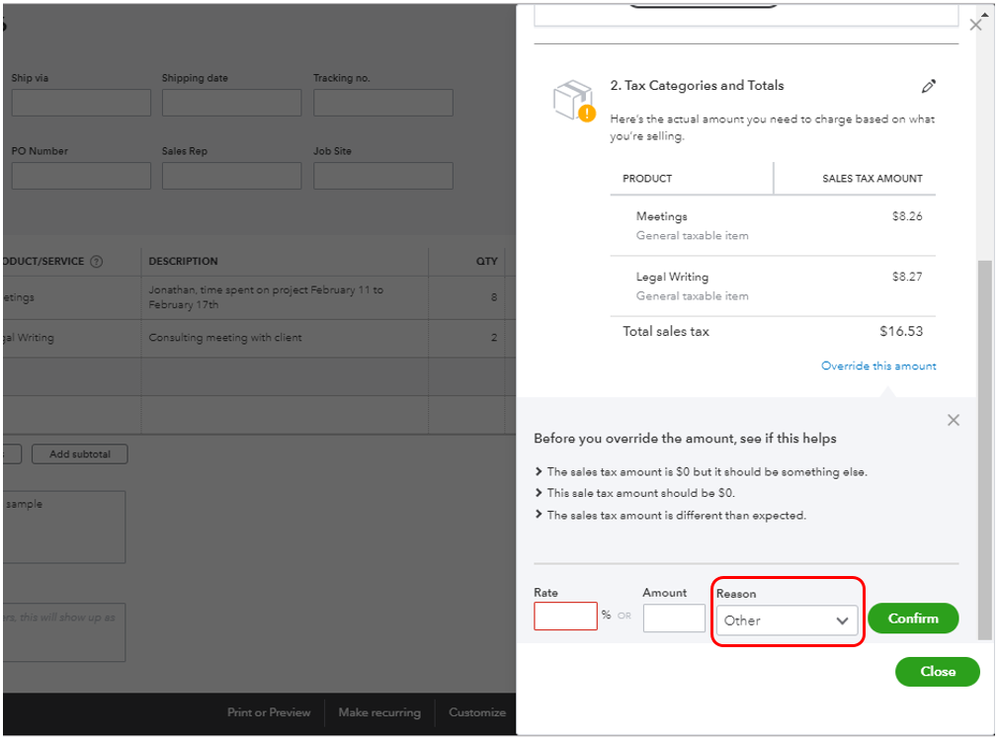Click the pencil edit icon for Tax Categories

click(x=929, y=86)
